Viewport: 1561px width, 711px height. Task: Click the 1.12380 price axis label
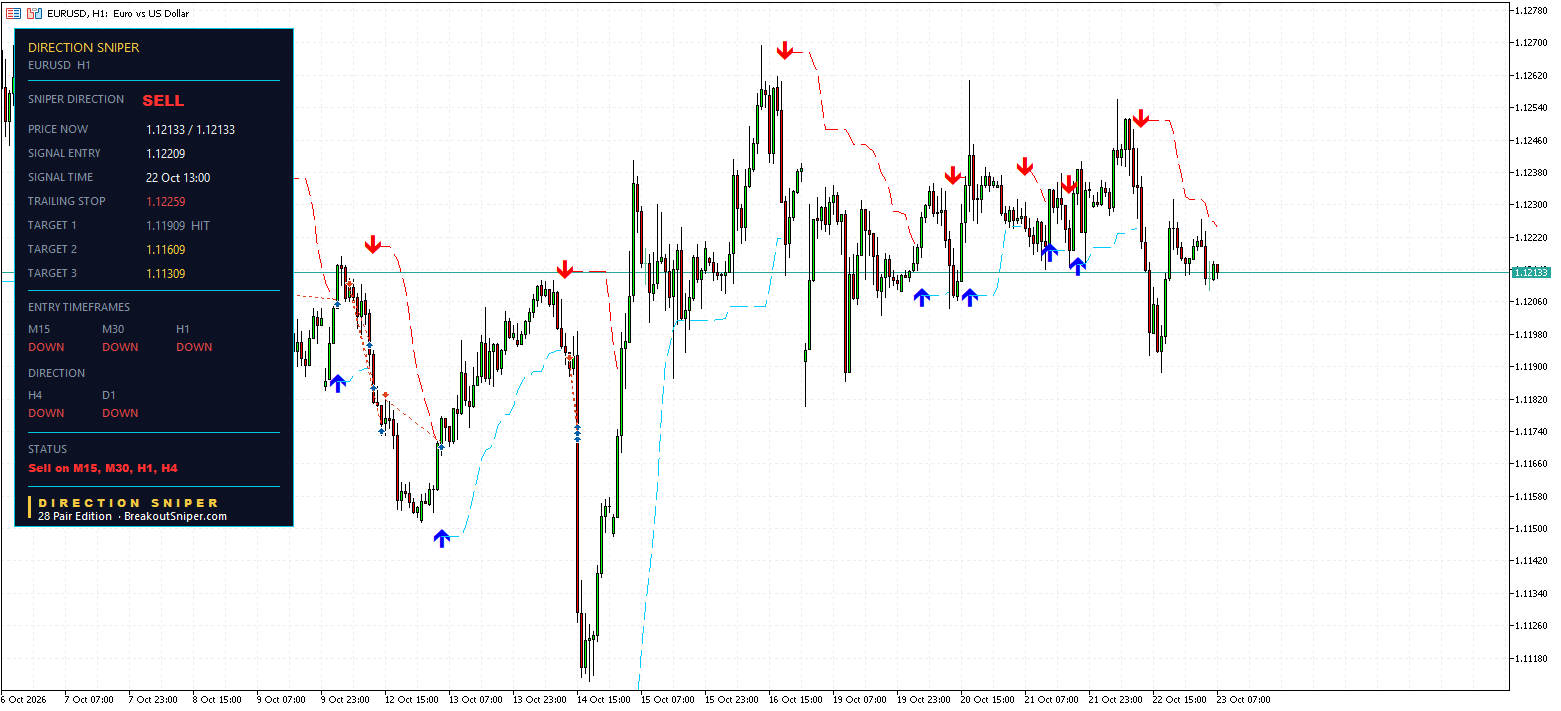(1532, 172)
